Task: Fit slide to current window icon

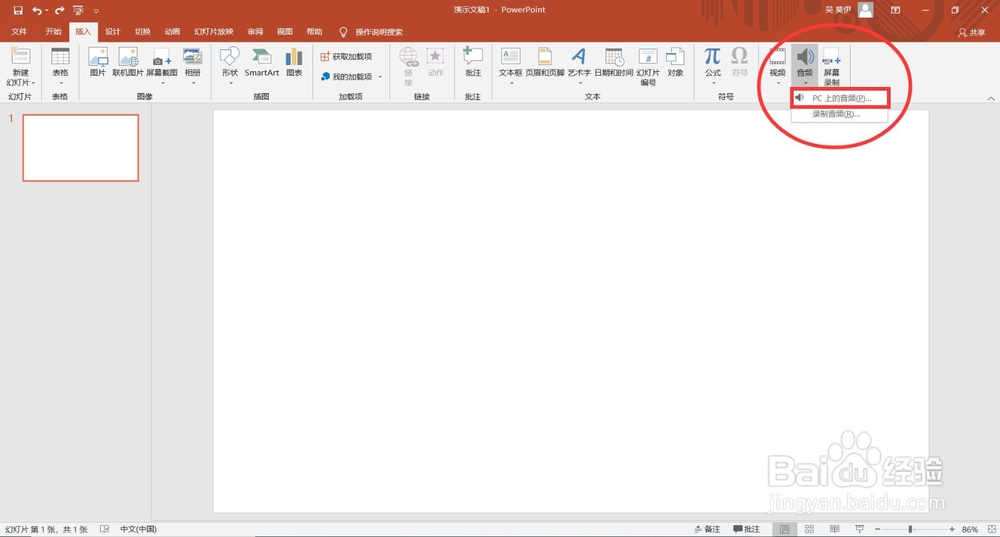Action: coord(992,529)
